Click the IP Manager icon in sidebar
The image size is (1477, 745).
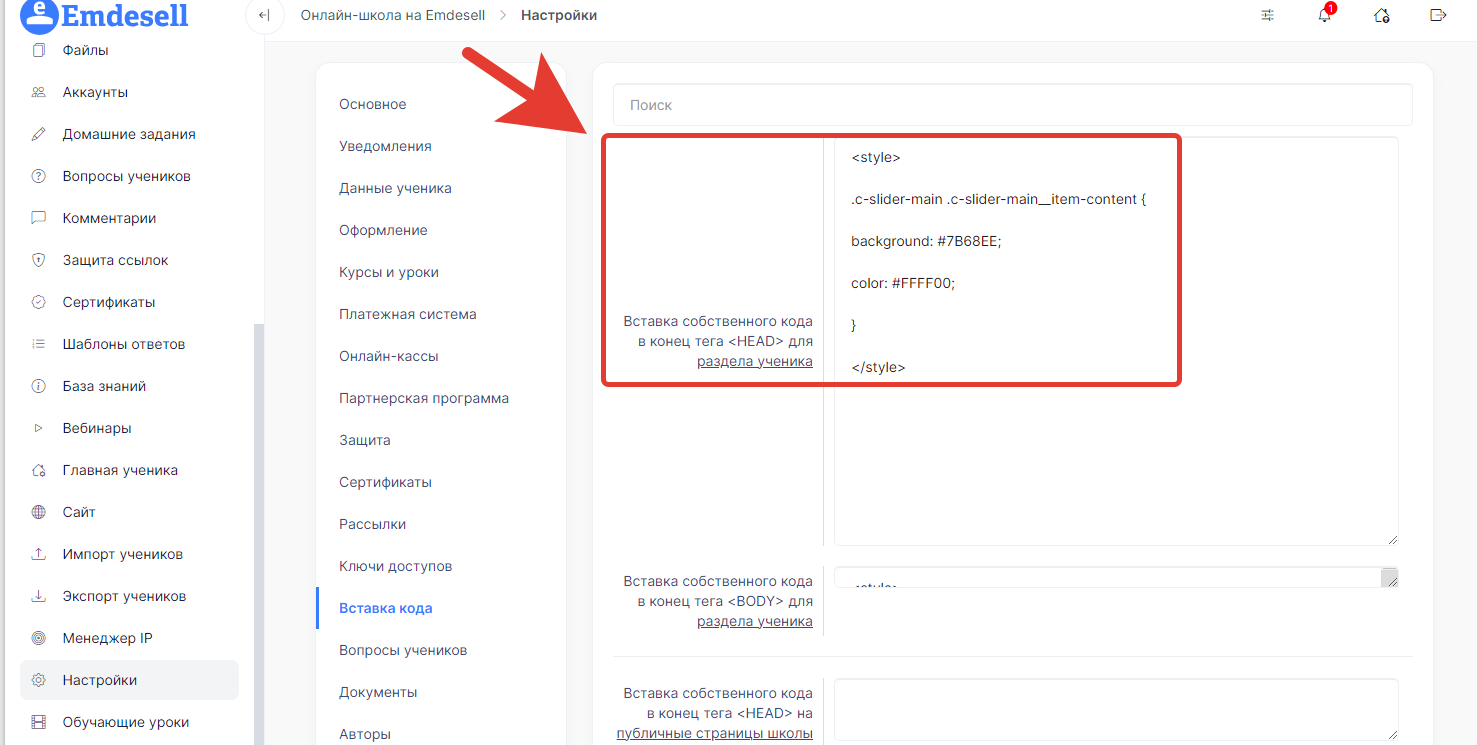tap(39, 638)
